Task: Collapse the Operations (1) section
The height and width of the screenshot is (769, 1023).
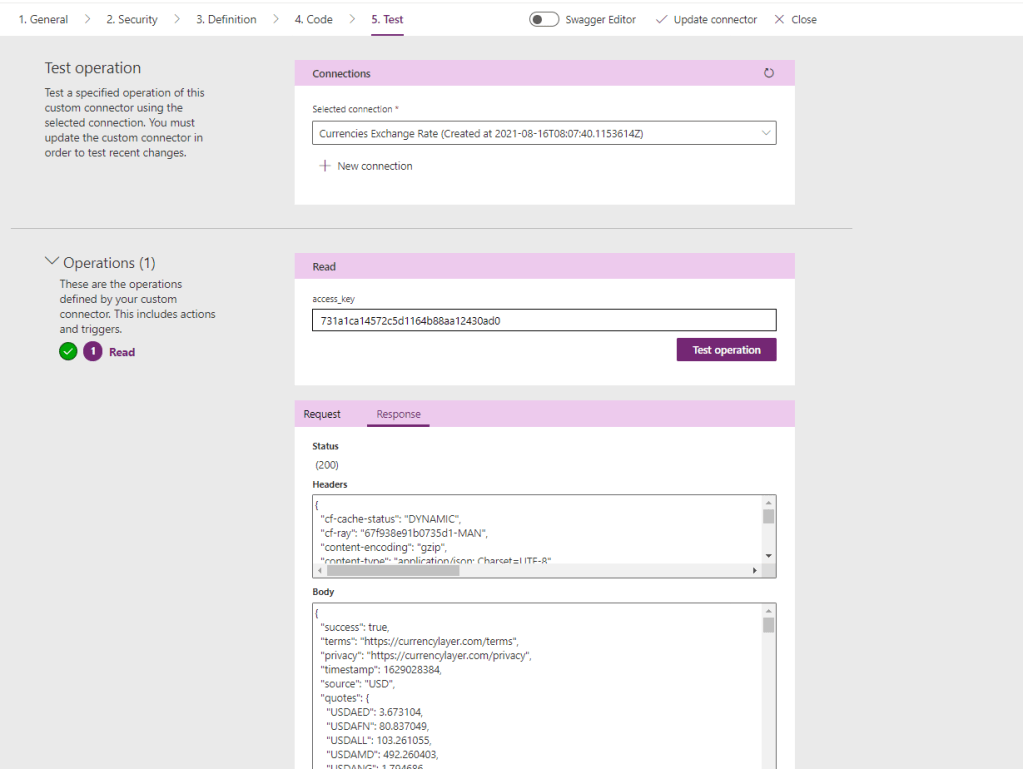Action: pos(52,262)
